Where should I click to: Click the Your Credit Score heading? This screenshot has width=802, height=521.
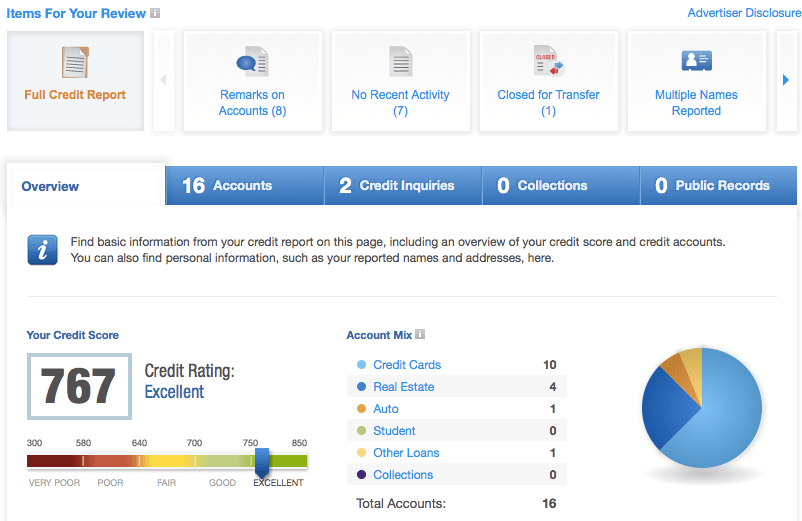point(73,335)
